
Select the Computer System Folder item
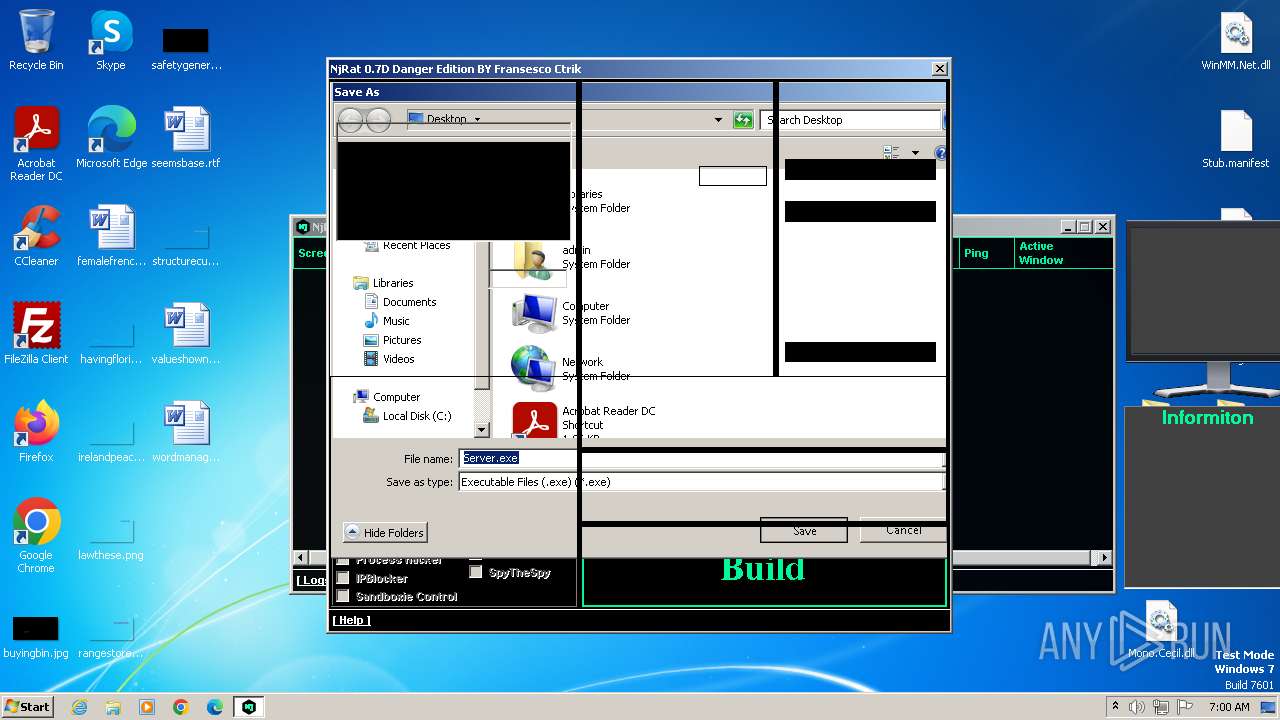(x=571, y=313)
